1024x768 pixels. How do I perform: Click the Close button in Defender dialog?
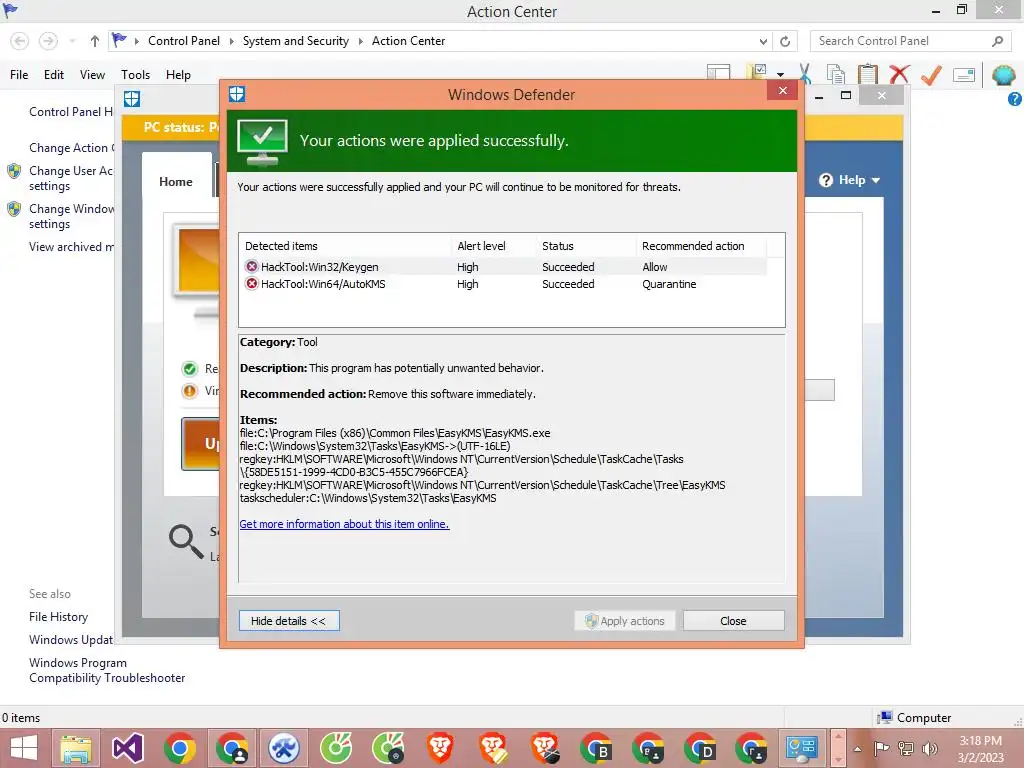(733, 620)
